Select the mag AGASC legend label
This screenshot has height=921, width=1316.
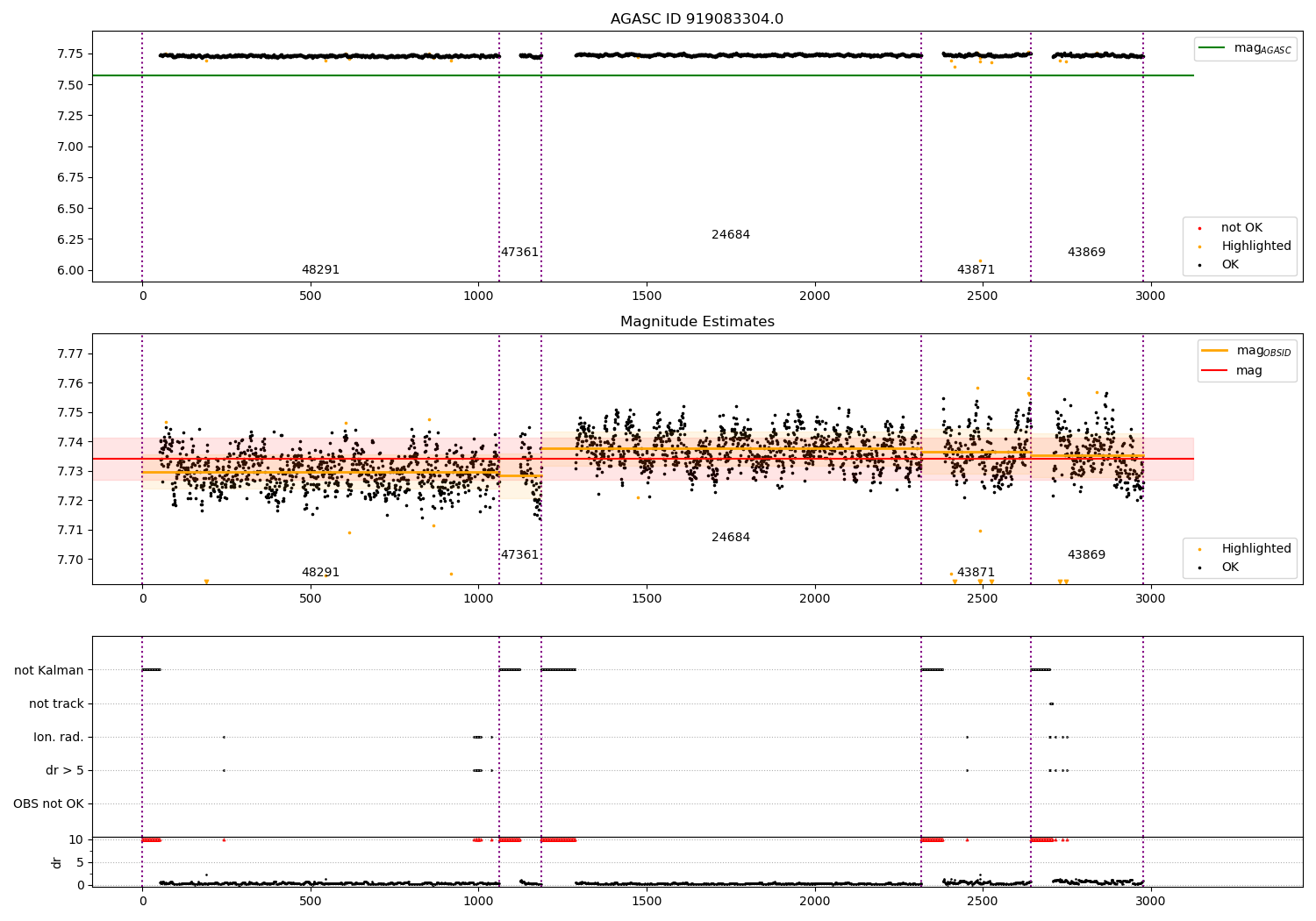click(x=1262, y=48)
